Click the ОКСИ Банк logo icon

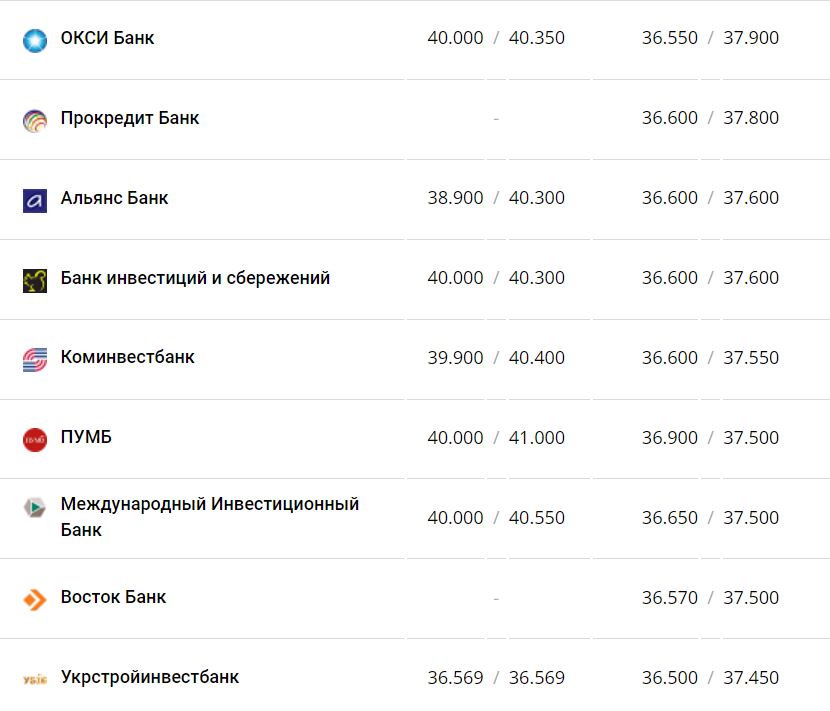click(x=35, y=40)
